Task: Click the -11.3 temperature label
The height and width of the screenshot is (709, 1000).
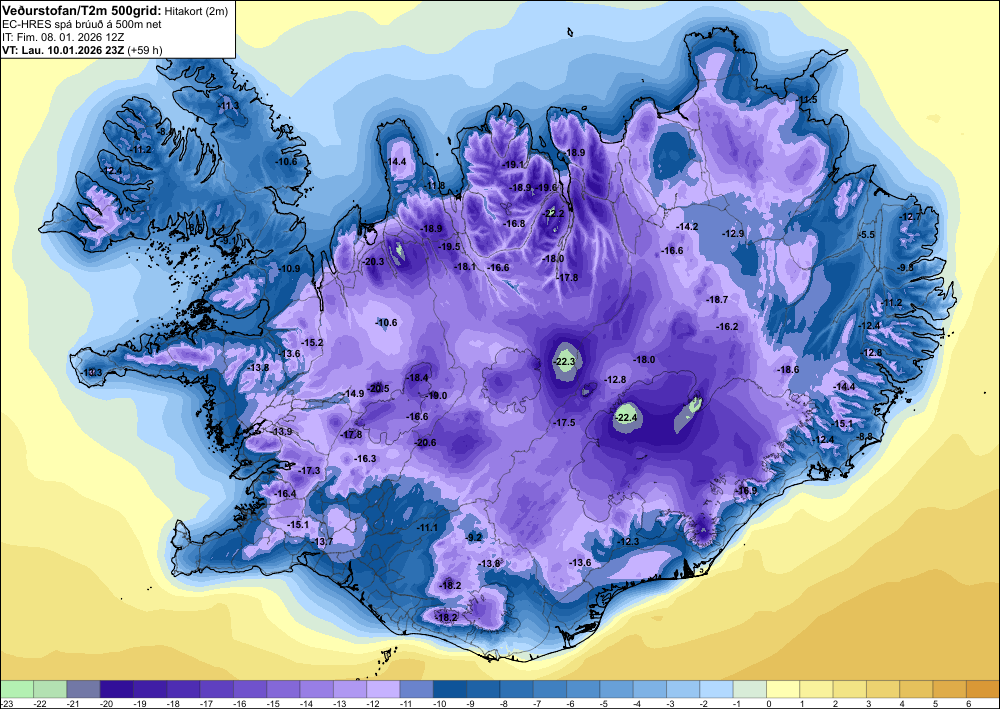Action: coord(228,105)
